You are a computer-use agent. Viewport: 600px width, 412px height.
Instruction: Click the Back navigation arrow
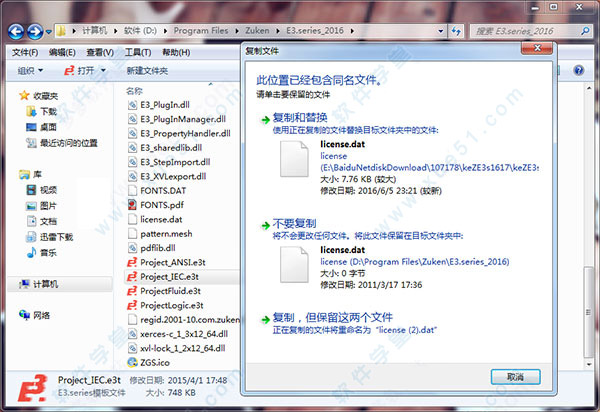coord(16,32)
